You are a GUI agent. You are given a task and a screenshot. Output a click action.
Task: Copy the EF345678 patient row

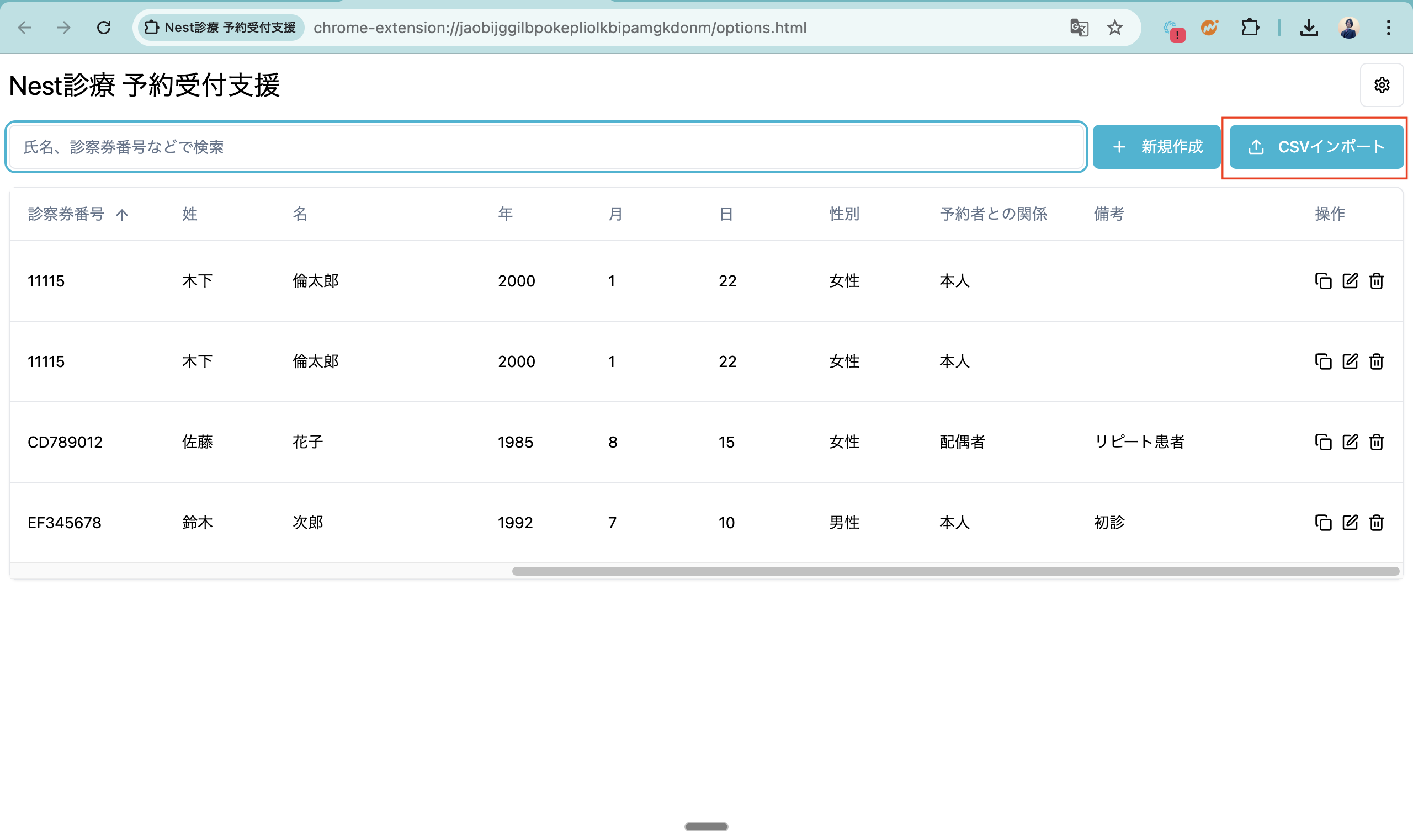[x=1323, y=523]
